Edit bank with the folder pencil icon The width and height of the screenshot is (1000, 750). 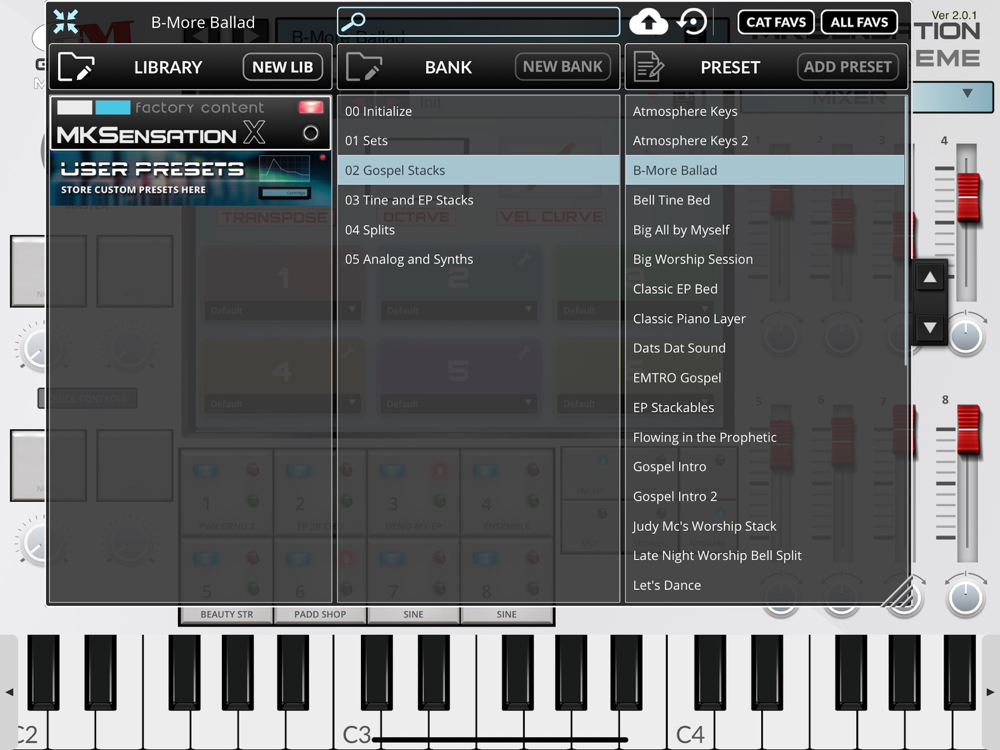tap(364, 66)
